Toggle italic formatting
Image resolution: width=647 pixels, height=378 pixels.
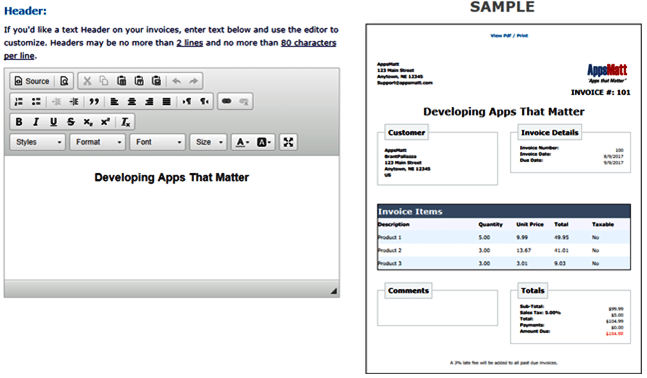tap(36, 122)
